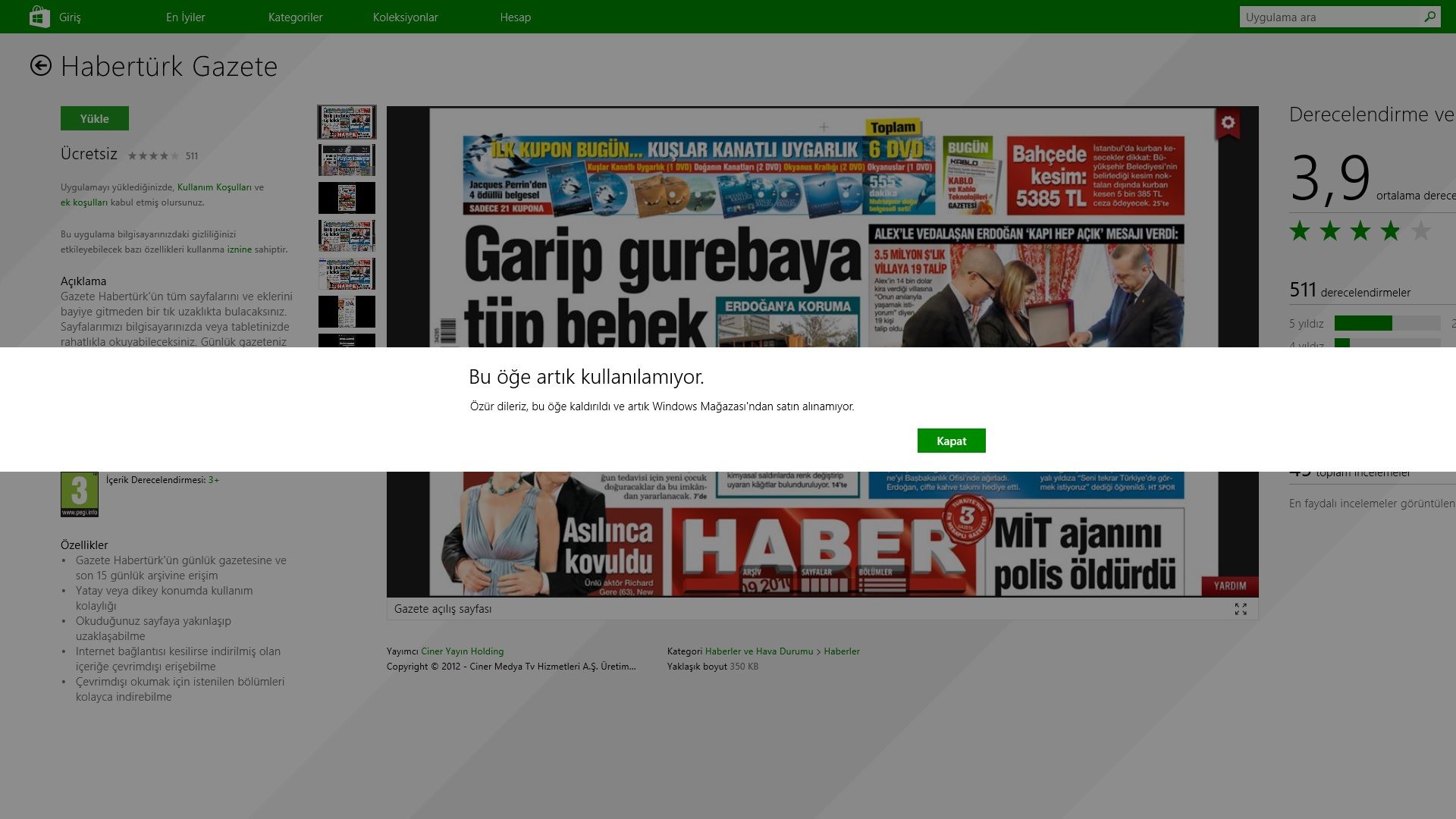Open the Haberler subcategory link
Image resolution: width=1456 pixels, height=819 pixels.
coord(842,651)
